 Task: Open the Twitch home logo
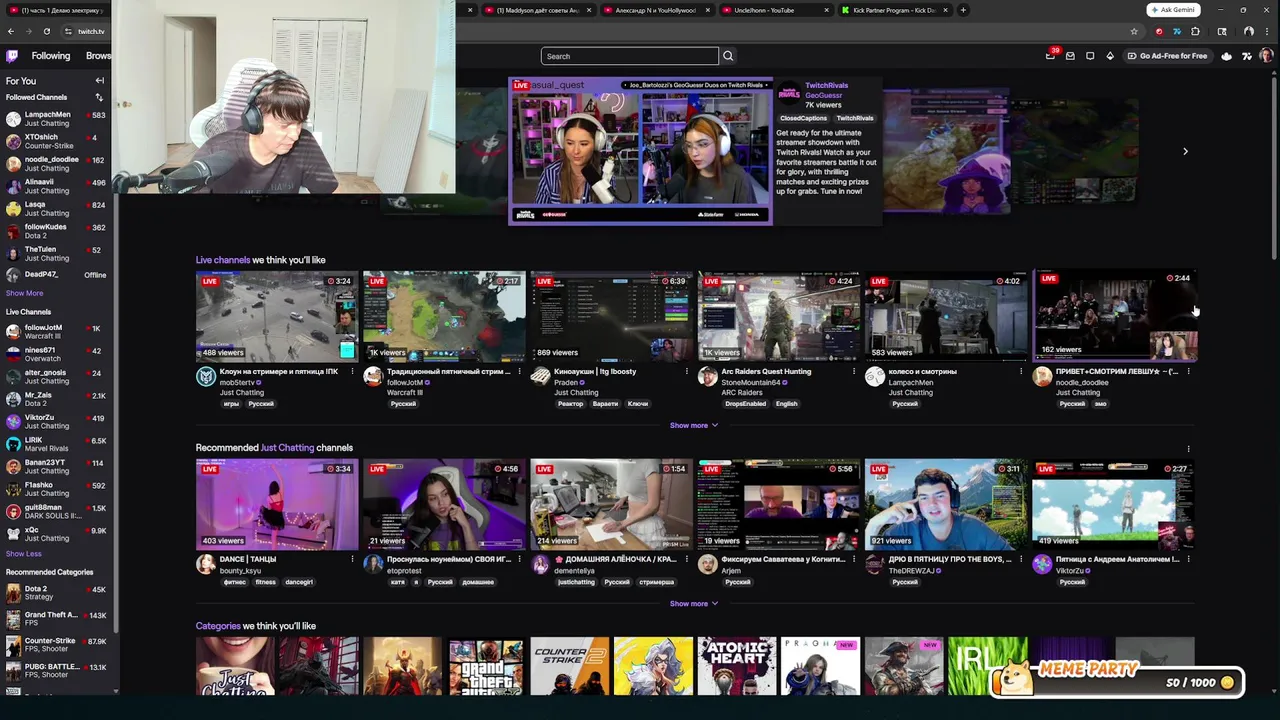[12, 56]
